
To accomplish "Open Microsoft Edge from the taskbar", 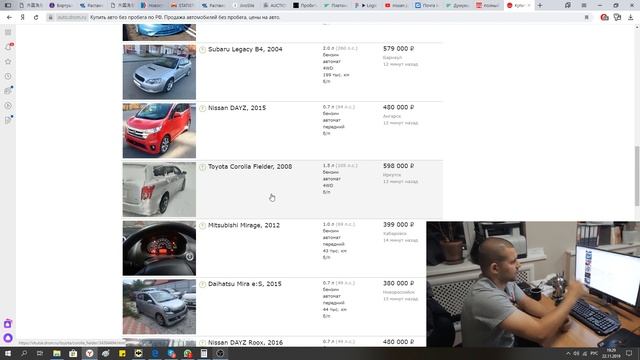I will click(155, 353).
